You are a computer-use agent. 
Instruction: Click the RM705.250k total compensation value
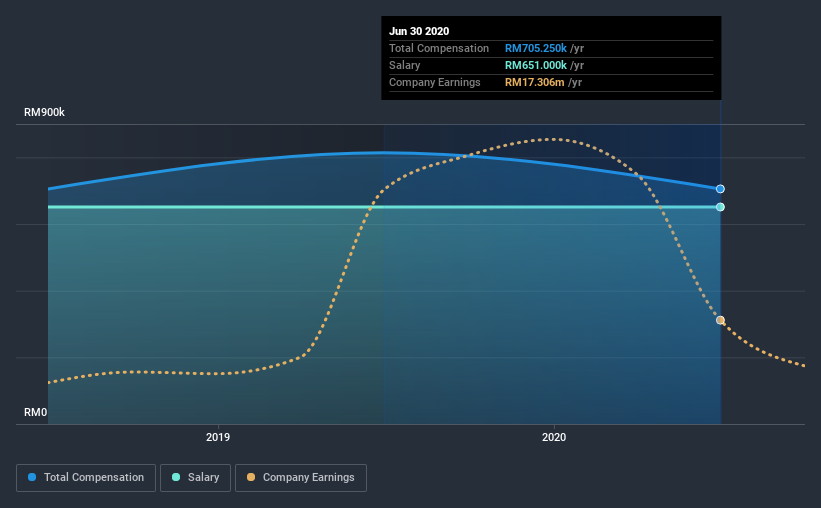[536, 48]
